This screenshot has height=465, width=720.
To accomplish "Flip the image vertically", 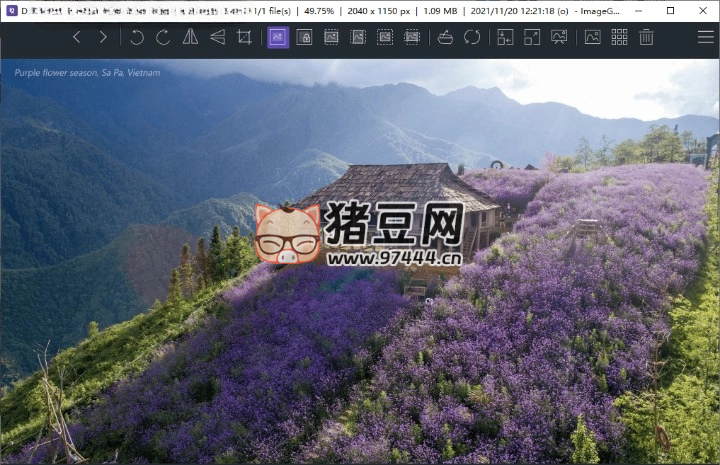I will point(217,37).
